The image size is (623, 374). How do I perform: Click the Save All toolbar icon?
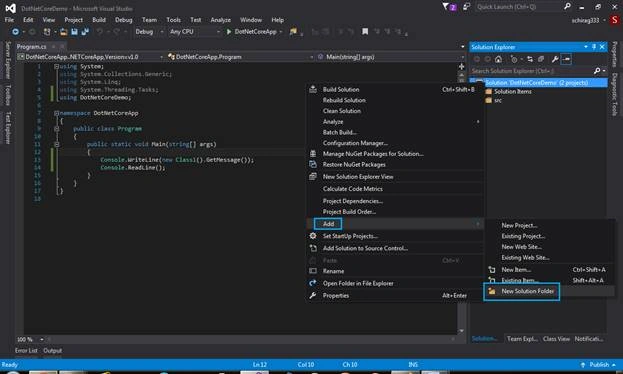(85, 31)
